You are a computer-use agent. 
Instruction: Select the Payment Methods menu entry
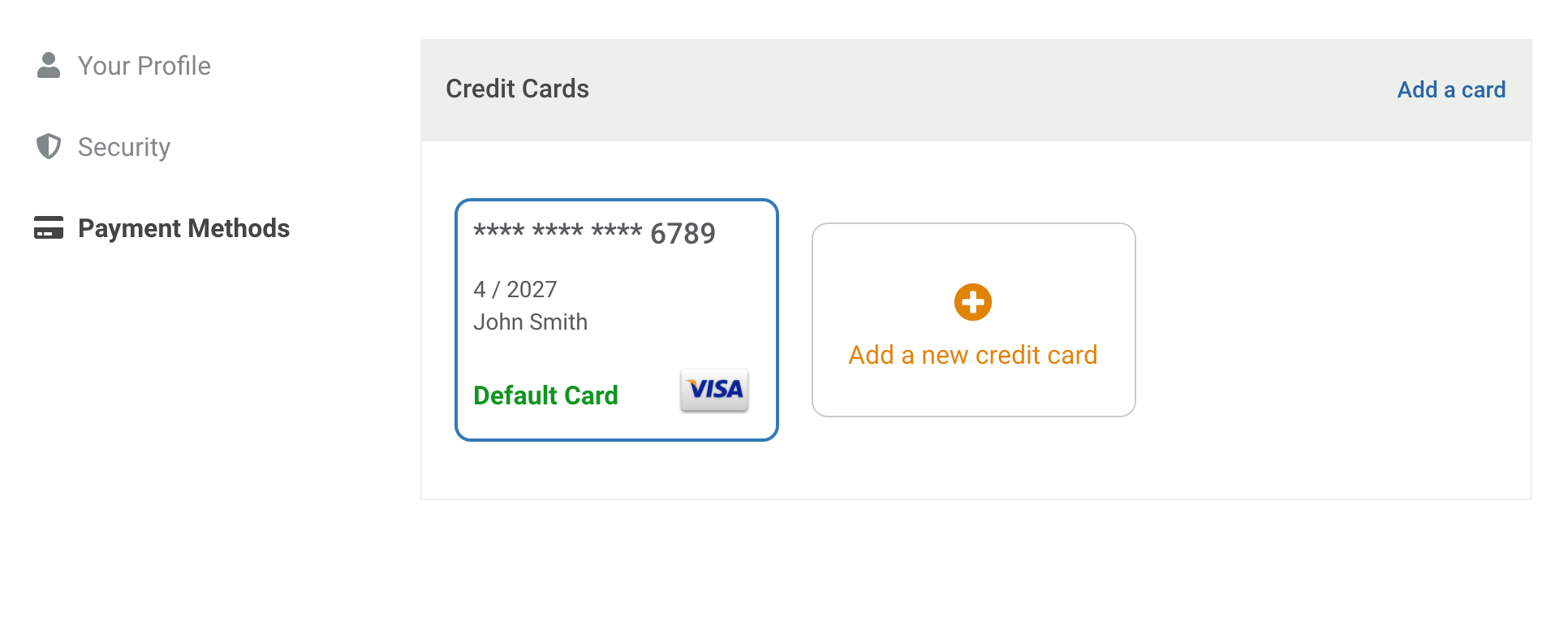click(162, 228)
